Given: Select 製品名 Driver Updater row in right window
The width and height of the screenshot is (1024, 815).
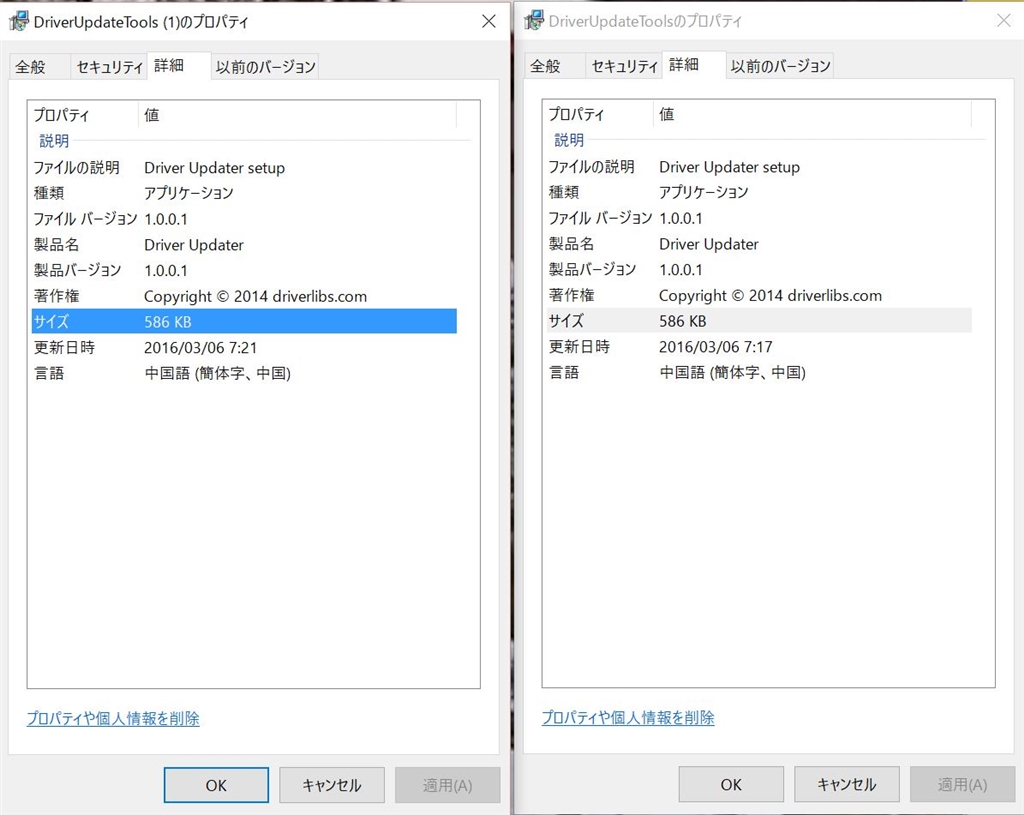Looking at the screenshot, I should coord(759,244).
